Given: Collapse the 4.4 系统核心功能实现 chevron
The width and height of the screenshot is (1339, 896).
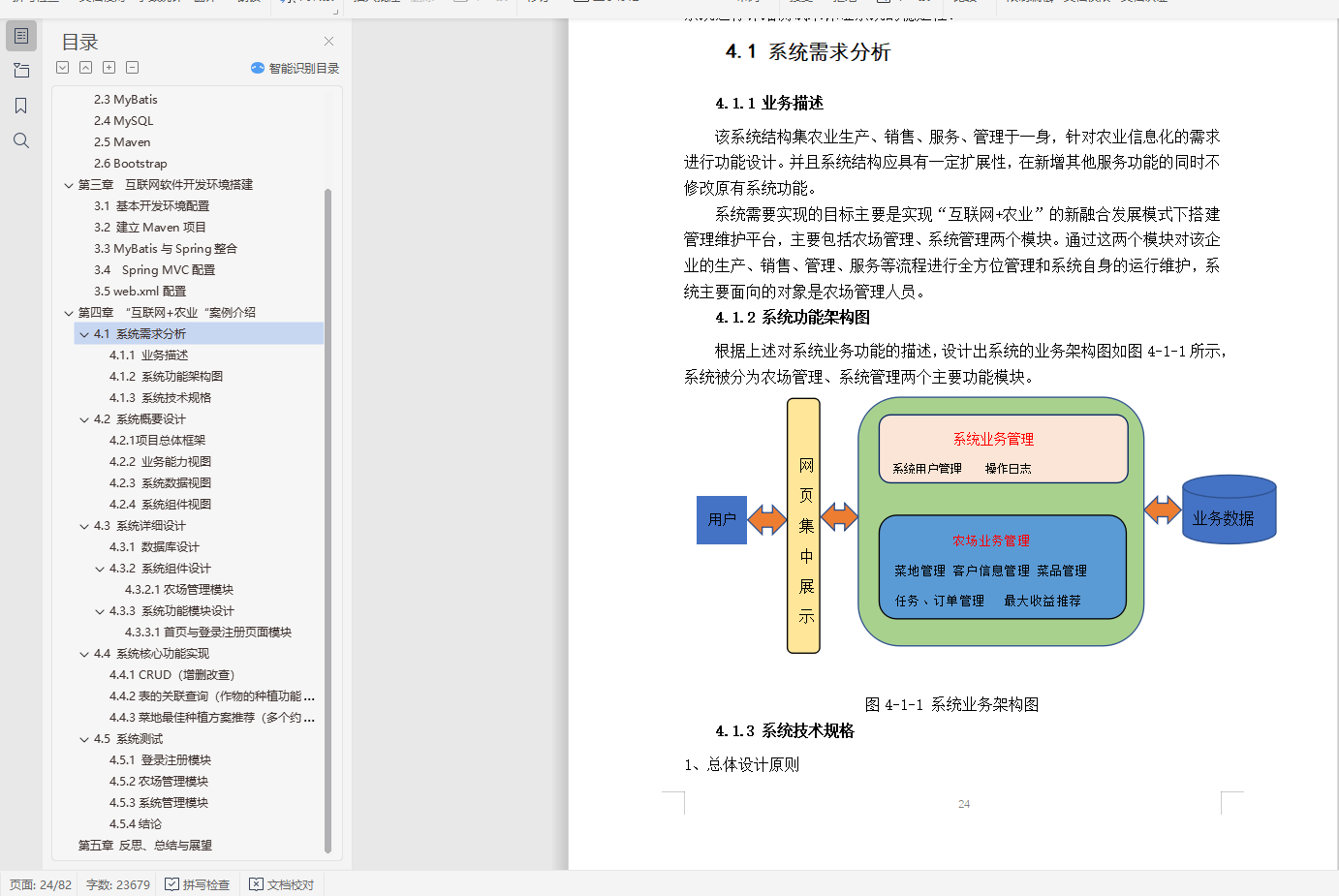Looking at the screenshot, I should (84, 654).
